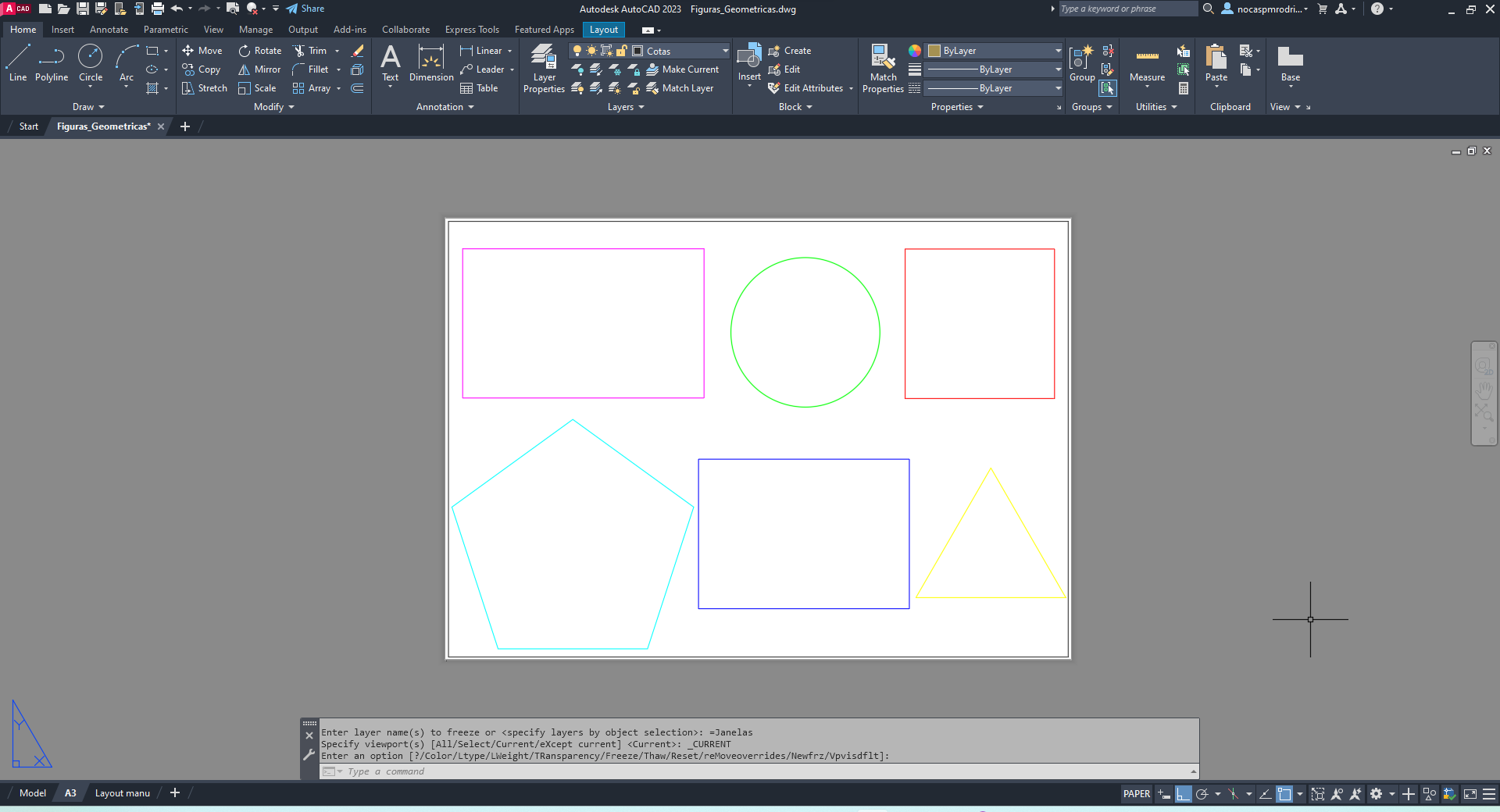Click the Create block button
Image resolution: width=1500 pixels, height=812 pixels.
[790, 51]
